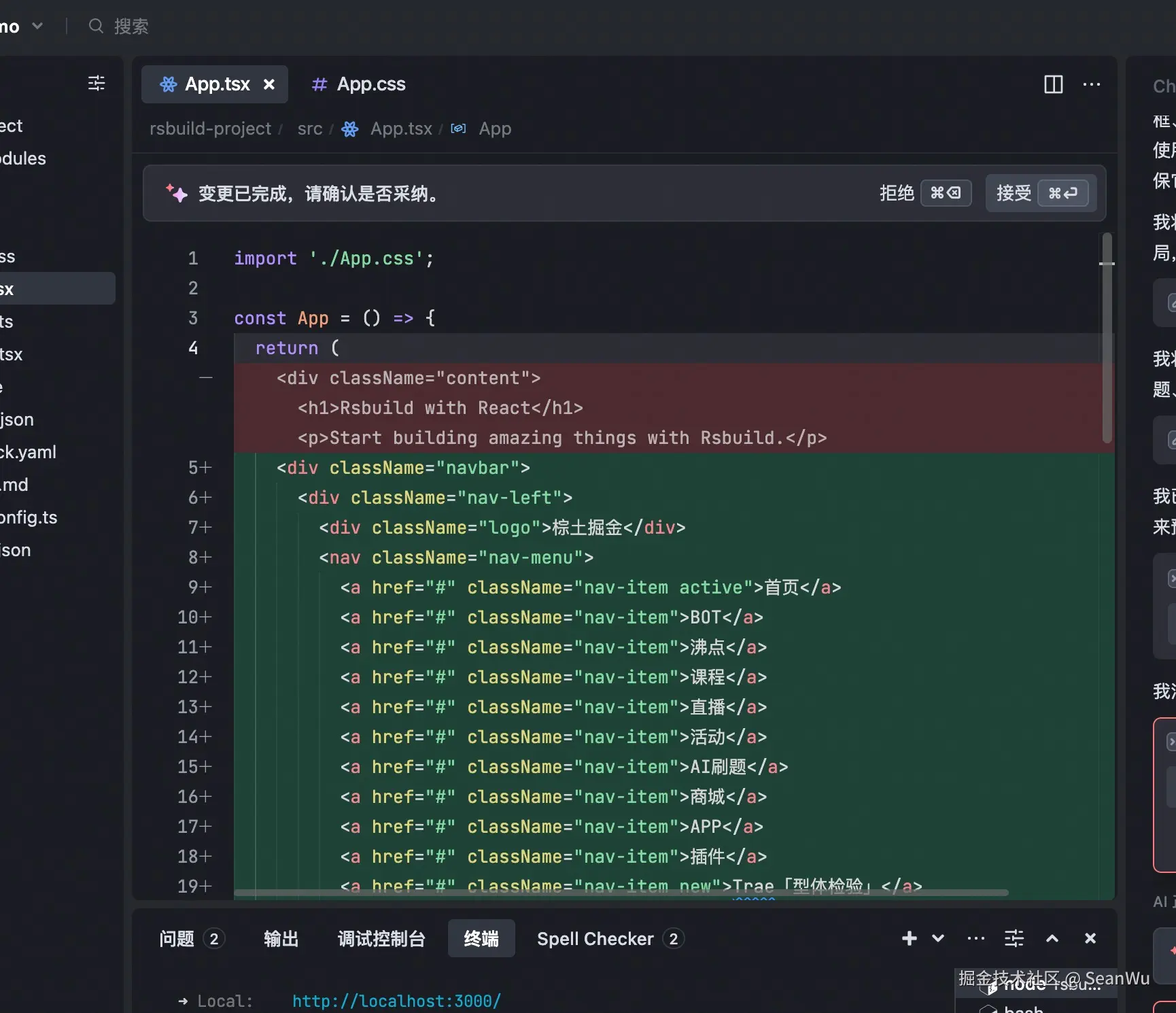Open the new terminal profile dropdown
1176x1013 pixels.
[x=938, y=938]
